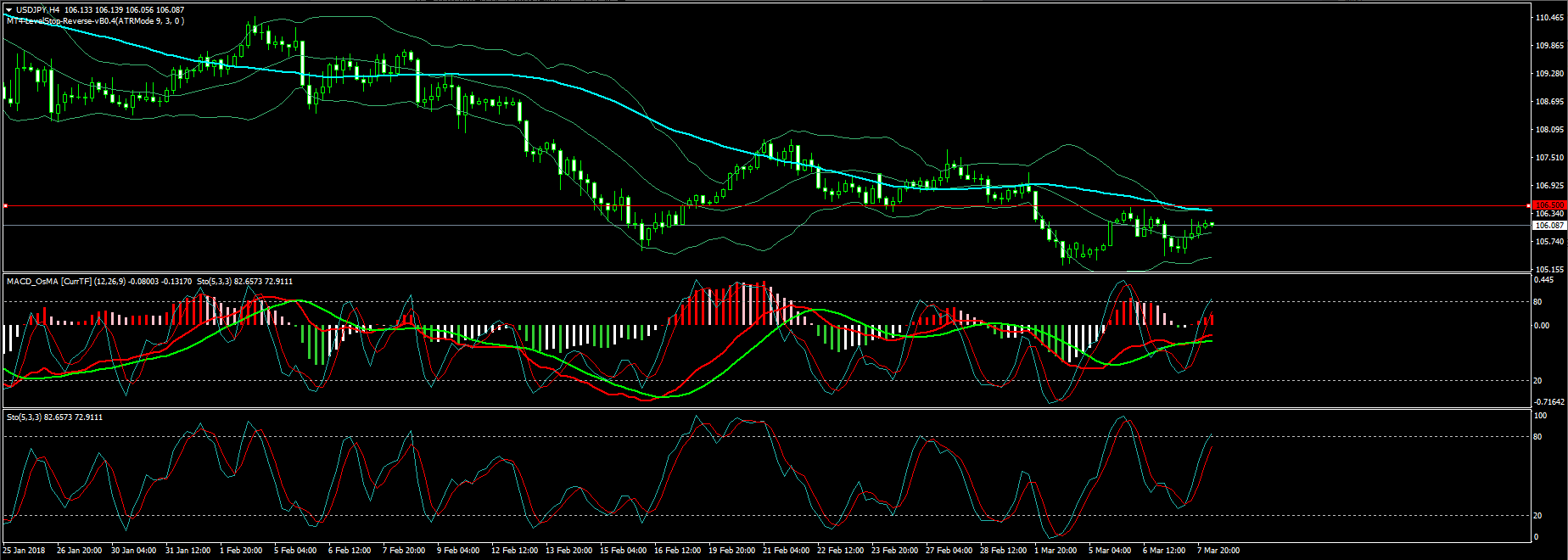
Task: Click the 110.465 price scale label
Action: [x=1549, y=17]
